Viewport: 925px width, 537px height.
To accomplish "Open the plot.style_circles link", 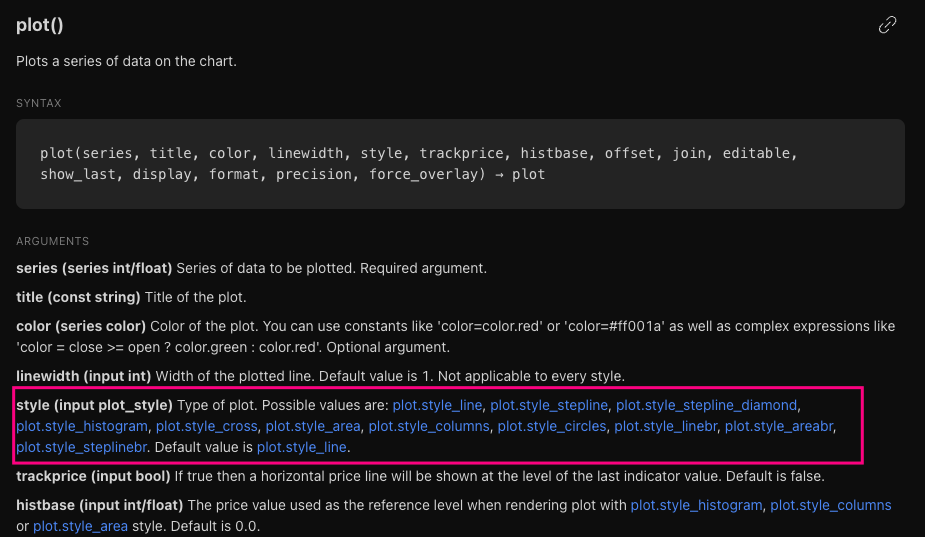I will pyautogui.click(x=552, y=426).
